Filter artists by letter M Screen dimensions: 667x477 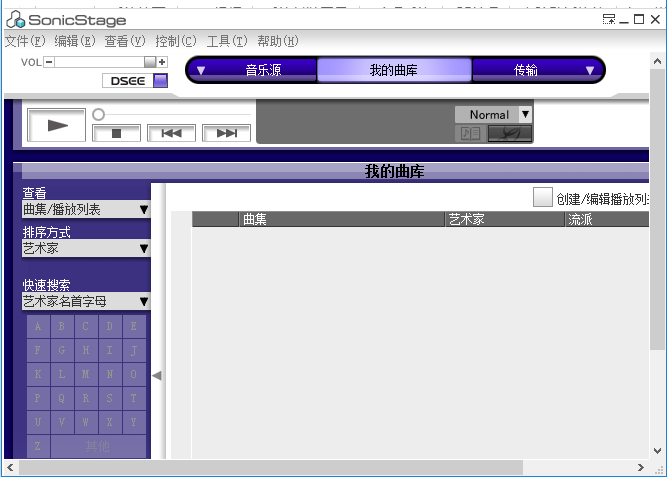point(86,374)
